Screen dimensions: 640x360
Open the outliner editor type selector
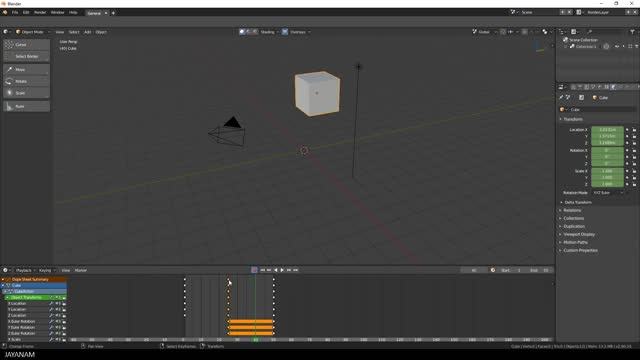(562, 32)
